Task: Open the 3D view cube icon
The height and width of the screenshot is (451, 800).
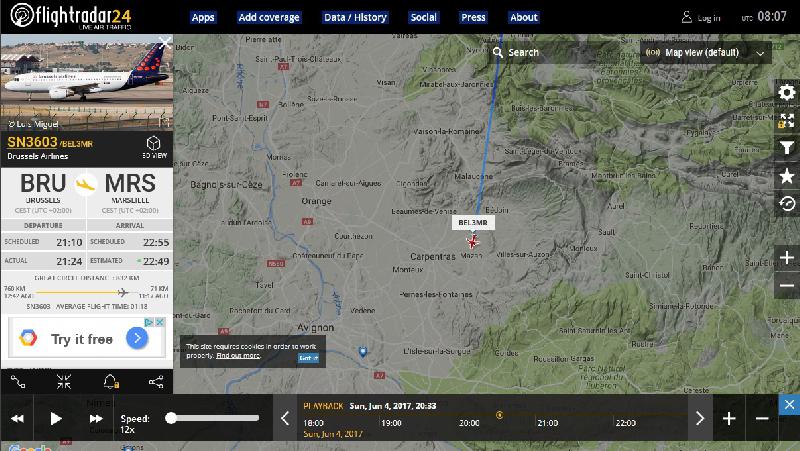Action: point(154,143)
